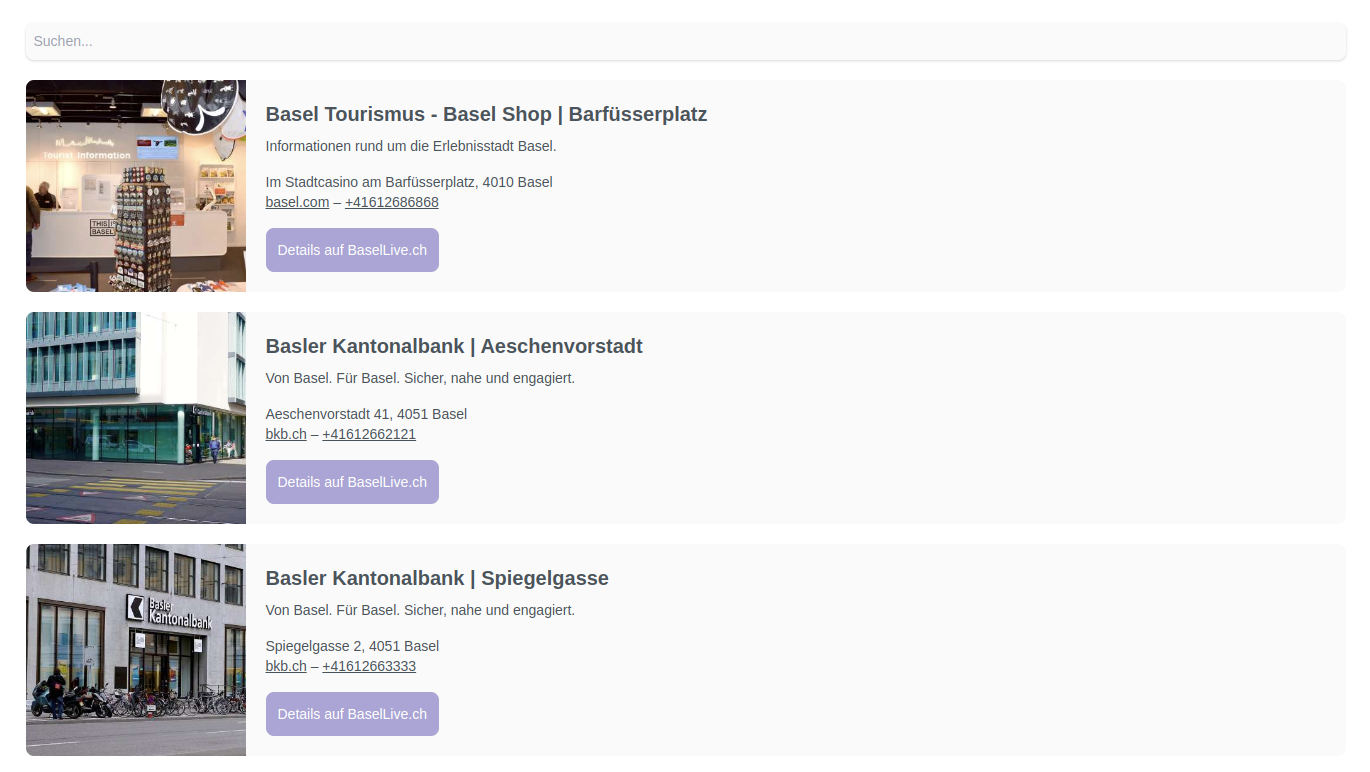The width and height of the screenshot is (1370, 772).
Task: Open BaselLive.ch details for Kantonalbank Spiegelgasse
Action: (352, 714)
